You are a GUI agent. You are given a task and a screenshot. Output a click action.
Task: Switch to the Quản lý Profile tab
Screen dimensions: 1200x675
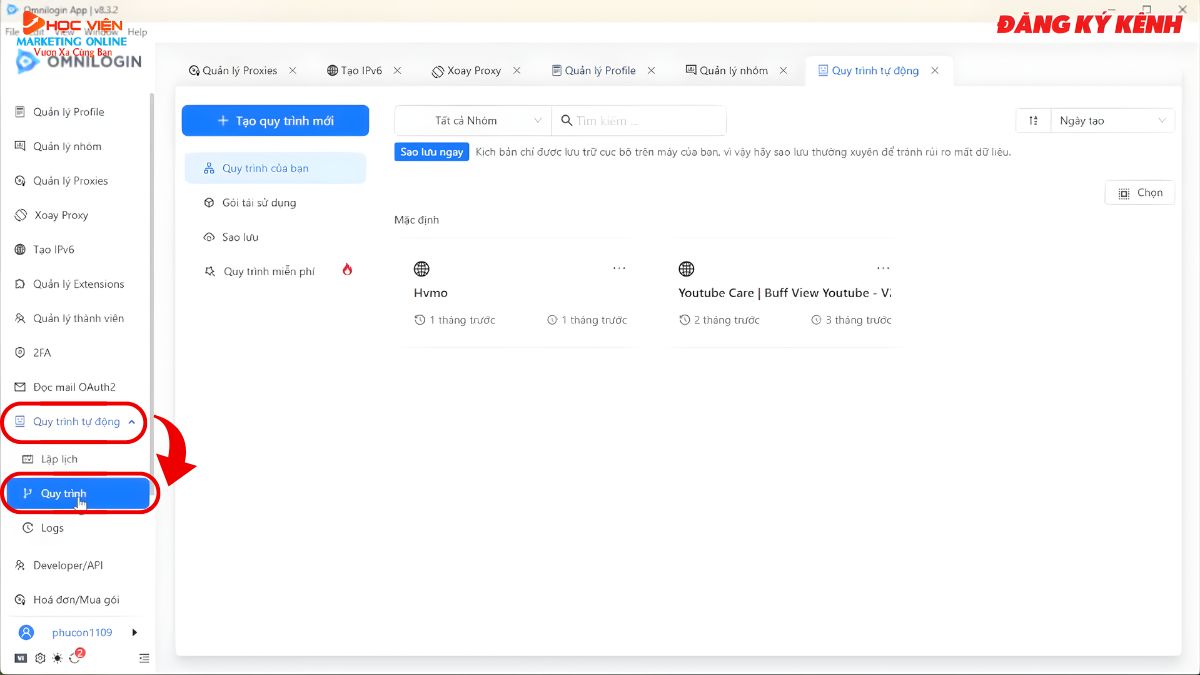(x=600, y=71)
